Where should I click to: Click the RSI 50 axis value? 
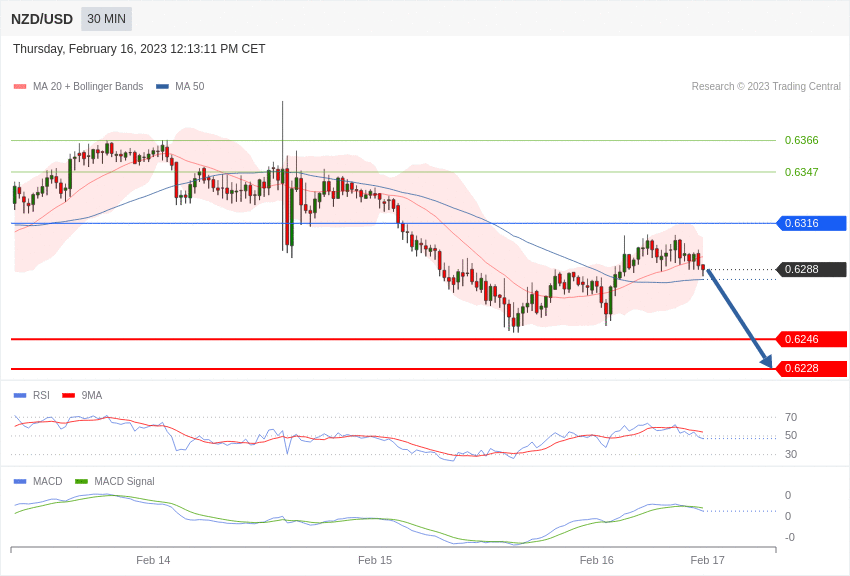pyautogui.click(x=791, y=435)
